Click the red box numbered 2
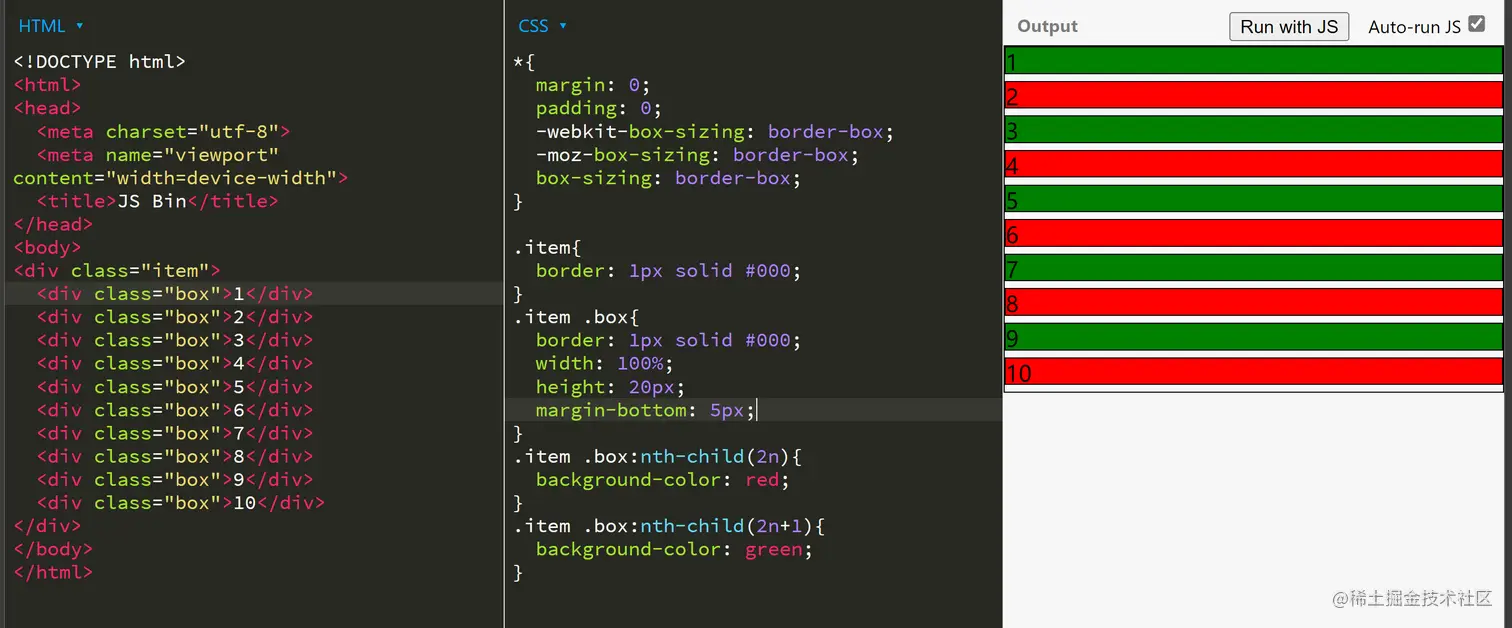This screenshot has height=628, width=1512. (x=1253, y=95)
